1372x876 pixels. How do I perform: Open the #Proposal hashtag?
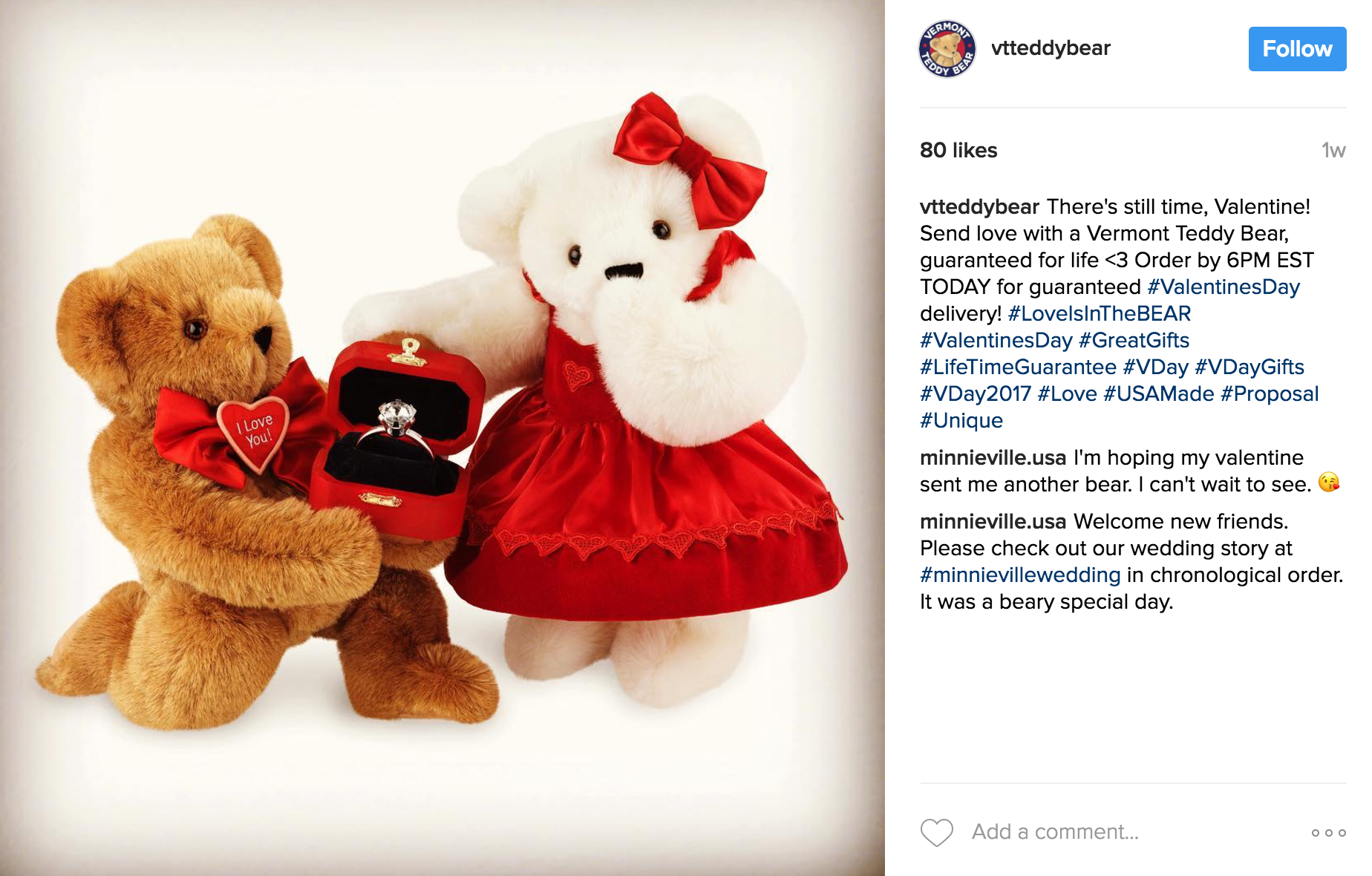coord(1270,393)
